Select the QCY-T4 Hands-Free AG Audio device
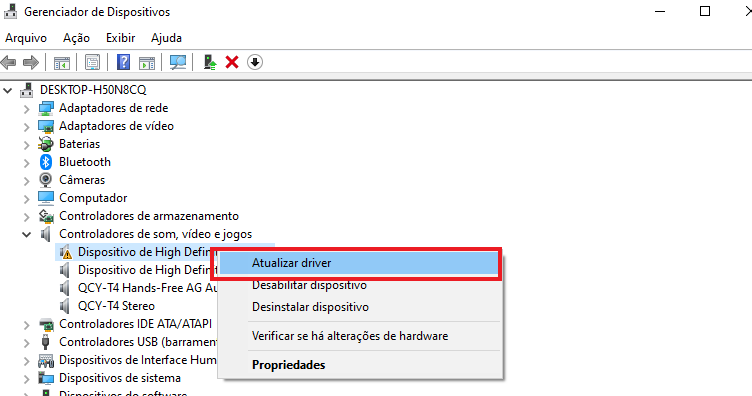 147,288
